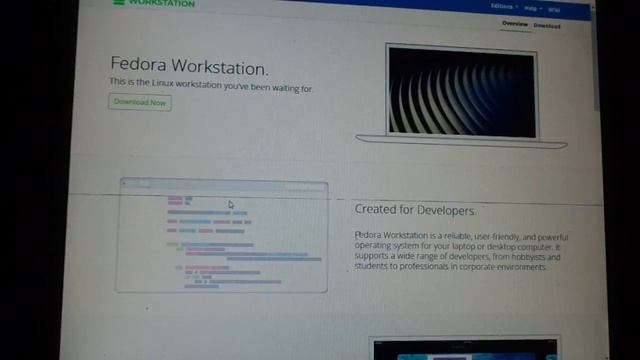Switch to the Overview tab
Screen dimensions: 640x360
515,24
